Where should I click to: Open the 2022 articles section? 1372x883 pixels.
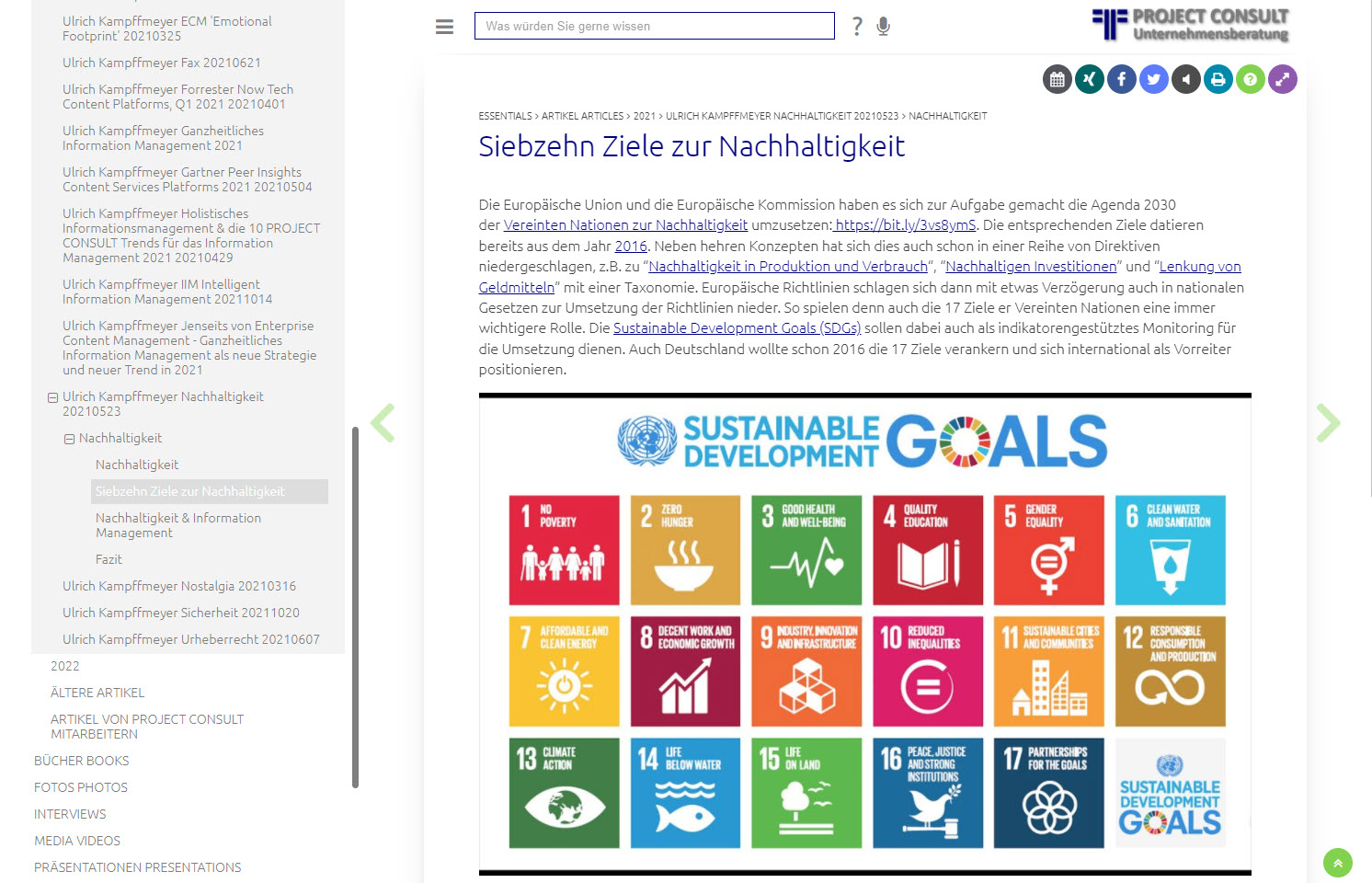[64, 666]
